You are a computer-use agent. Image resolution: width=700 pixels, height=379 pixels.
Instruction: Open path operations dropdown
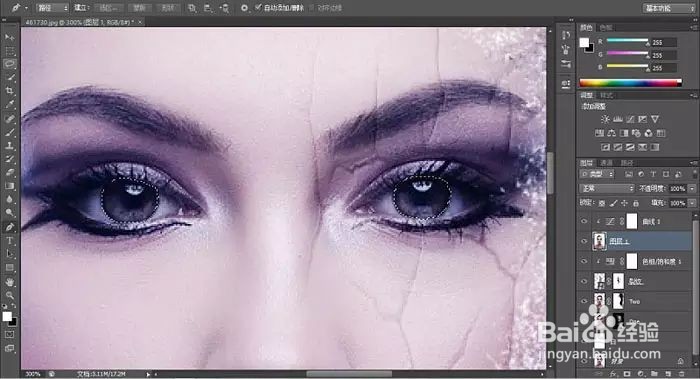pyautogui.click(x=192, y=8)
